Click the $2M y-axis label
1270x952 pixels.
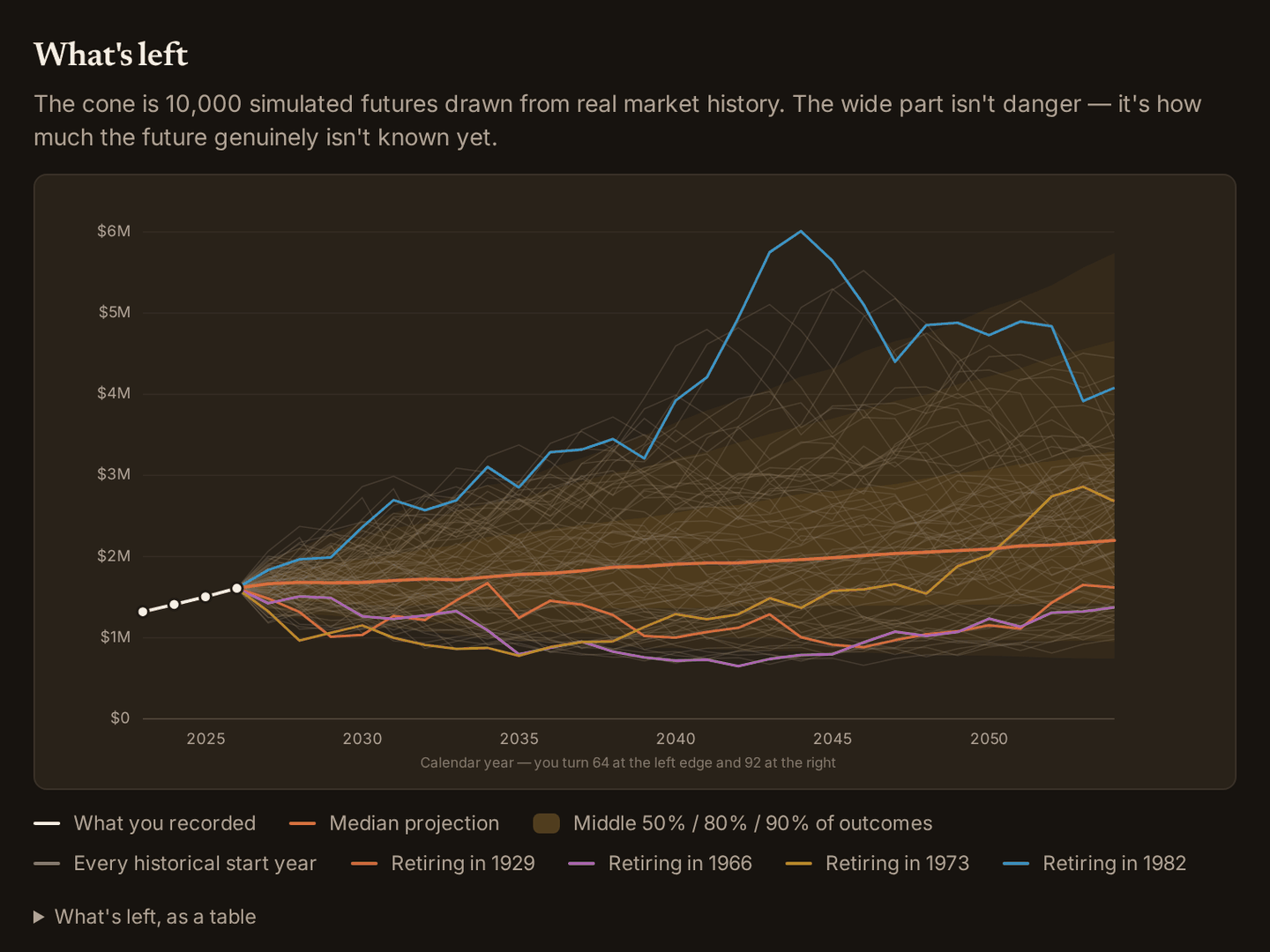(x=114, y=556)
